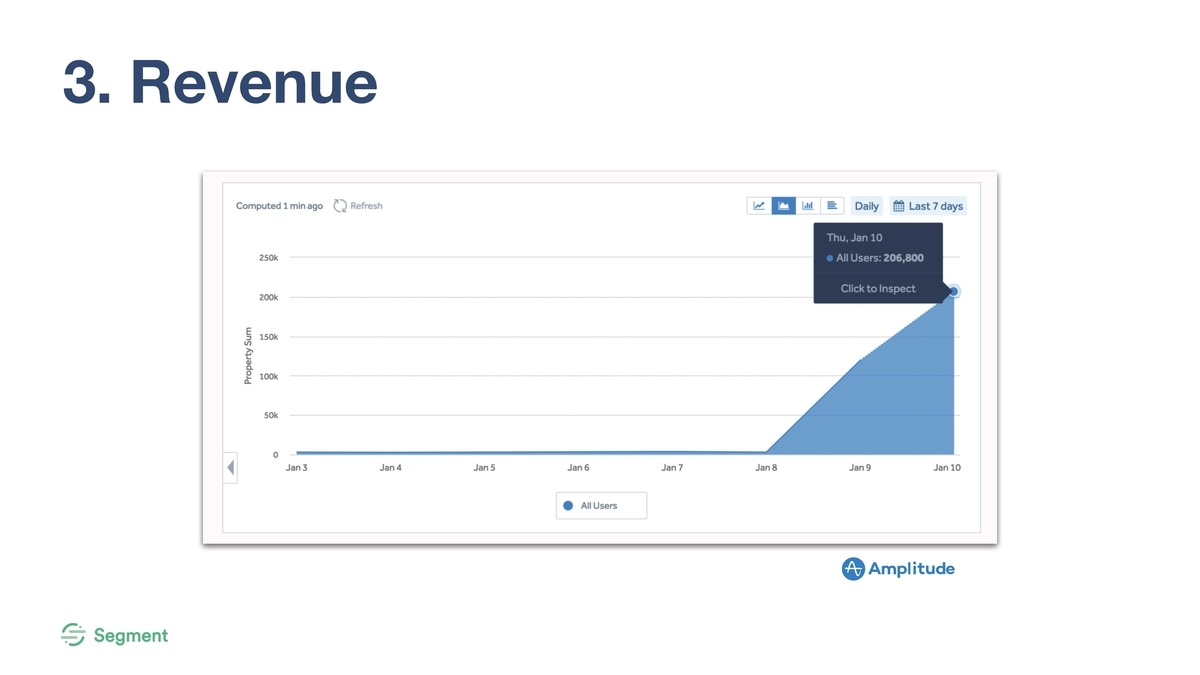
Task: Click the Jan 10 data point marker
Action: click(953, 292)
